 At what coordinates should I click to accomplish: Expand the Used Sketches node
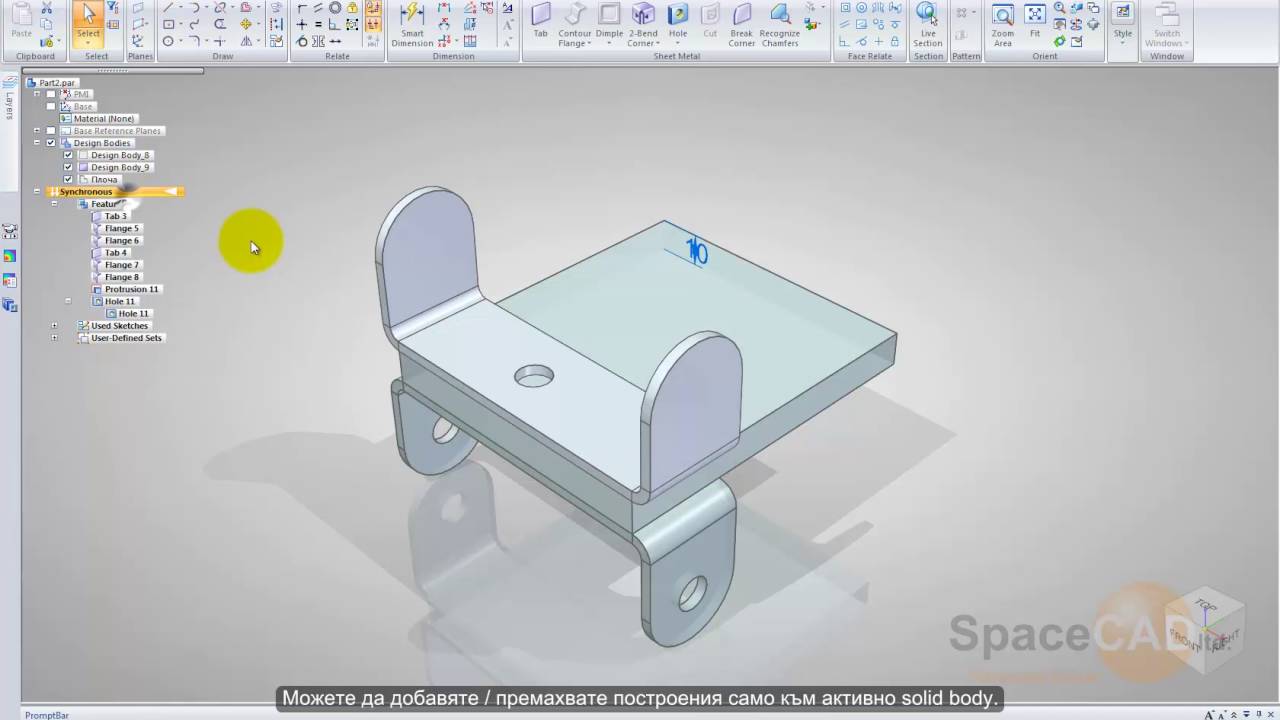pyautogui.click(x=54, y=326)
